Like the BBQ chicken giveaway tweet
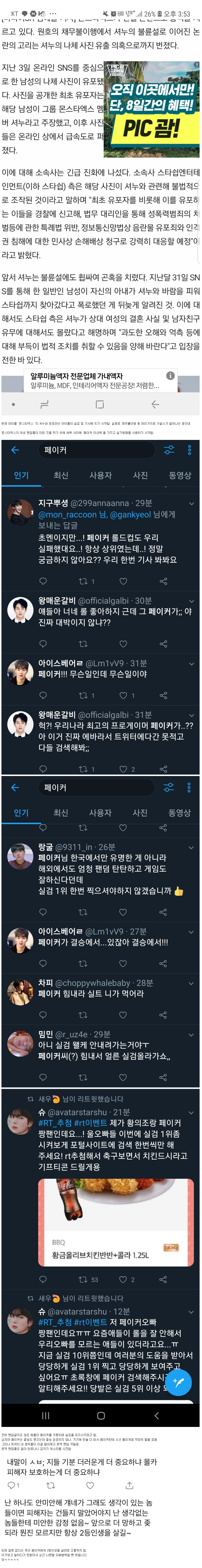 click(123, 1280)
